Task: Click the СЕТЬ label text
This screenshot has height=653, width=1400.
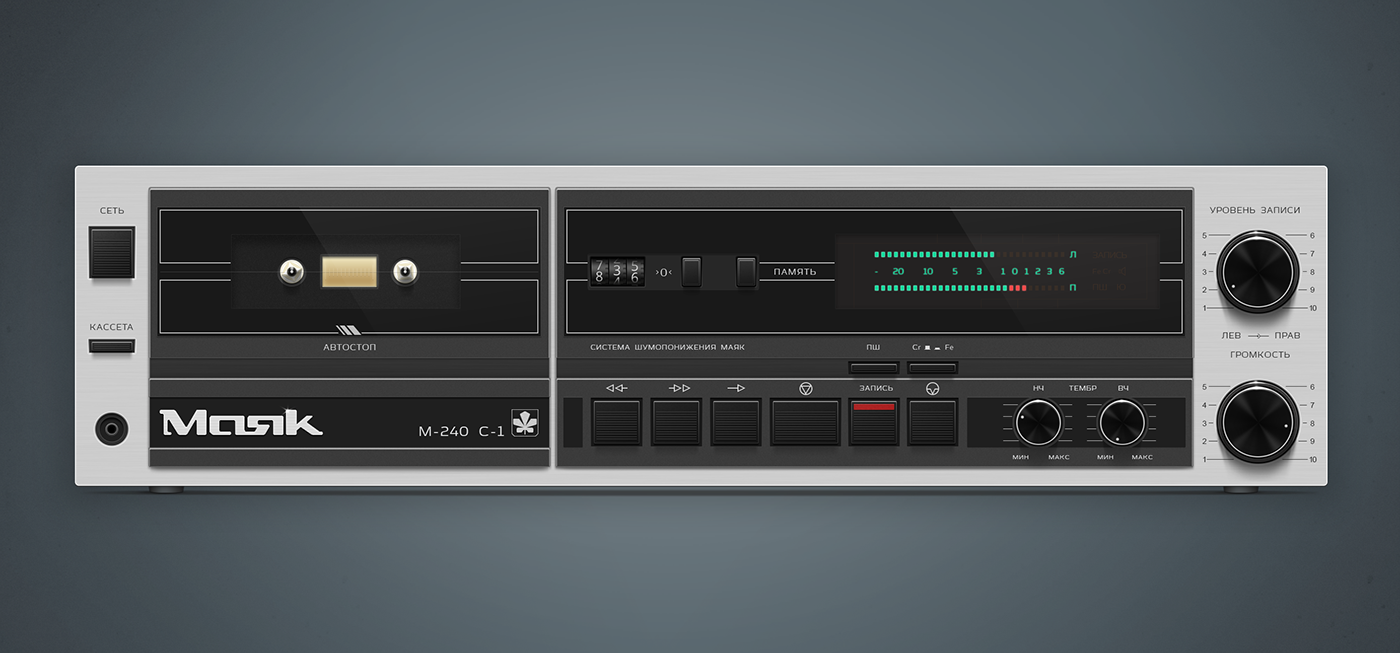Action: point(112,211)
